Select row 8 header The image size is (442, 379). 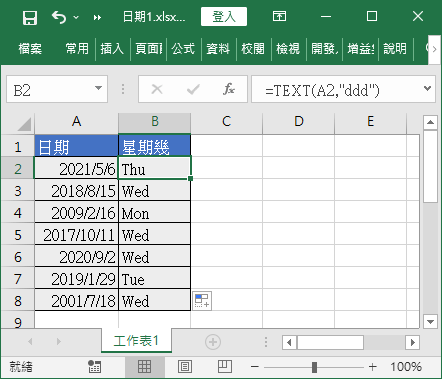point(18,301)
